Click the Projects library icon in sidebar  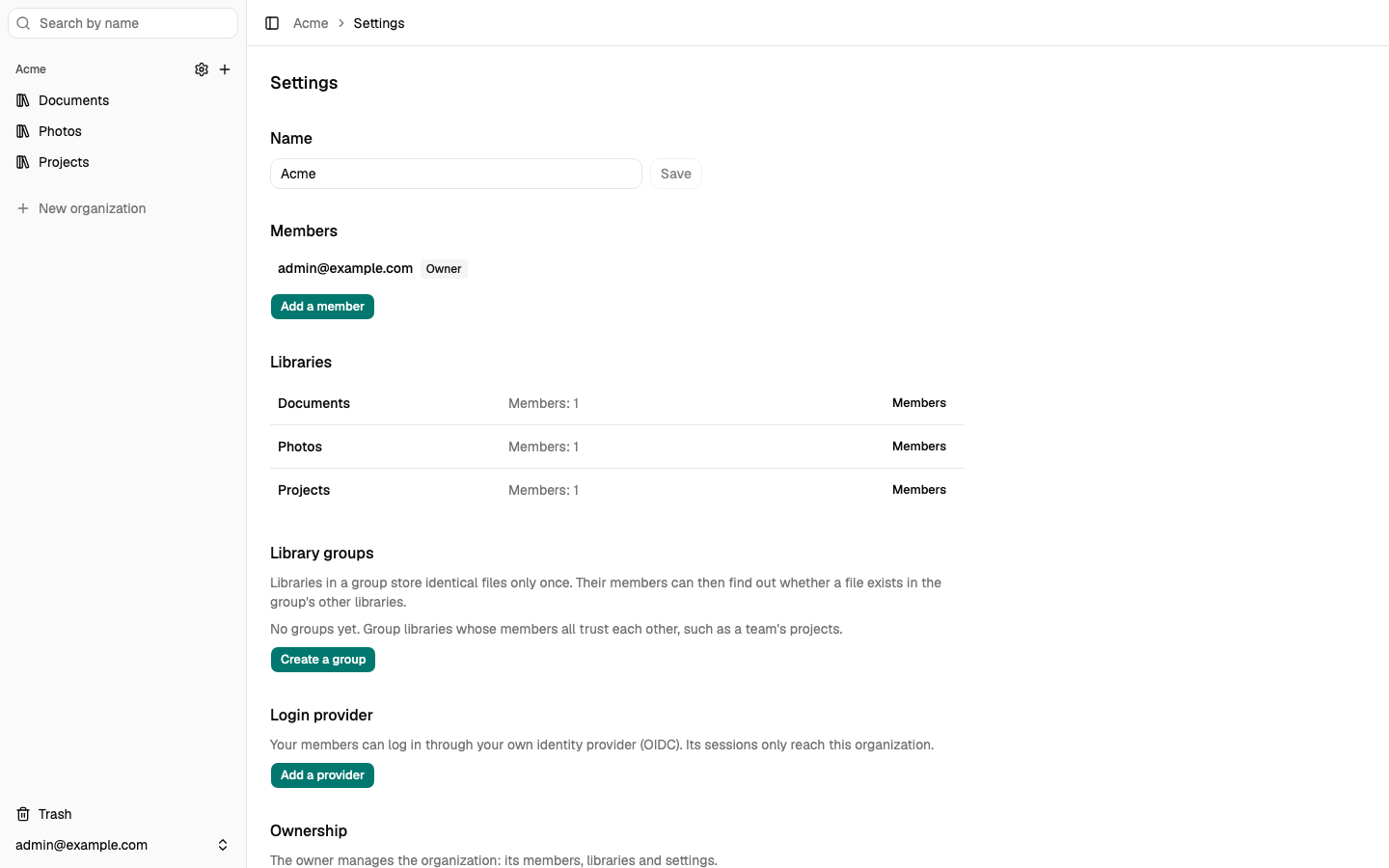point(23,162)
